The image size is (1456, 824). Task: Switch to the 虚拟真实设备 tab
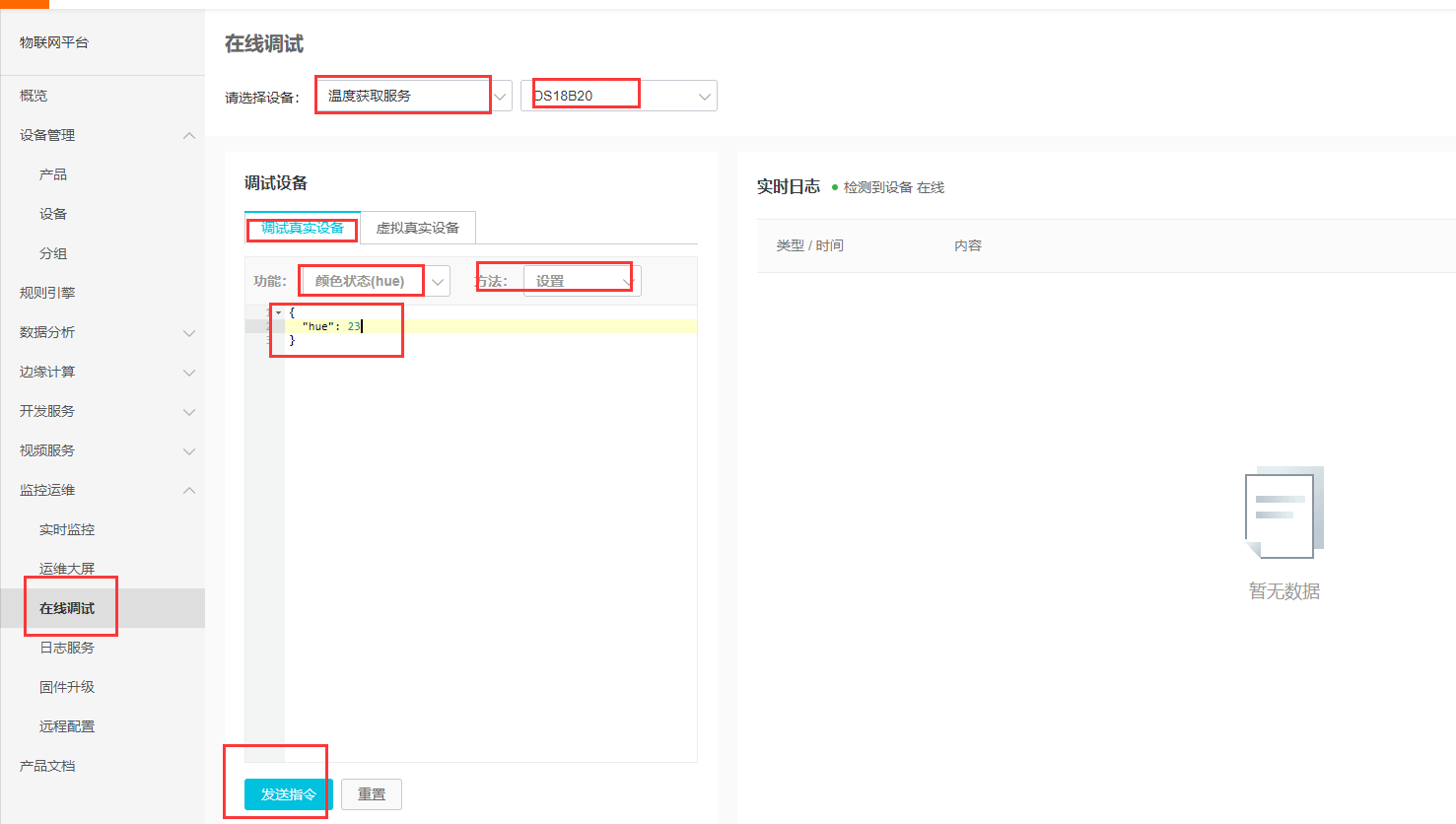point(418,228)
